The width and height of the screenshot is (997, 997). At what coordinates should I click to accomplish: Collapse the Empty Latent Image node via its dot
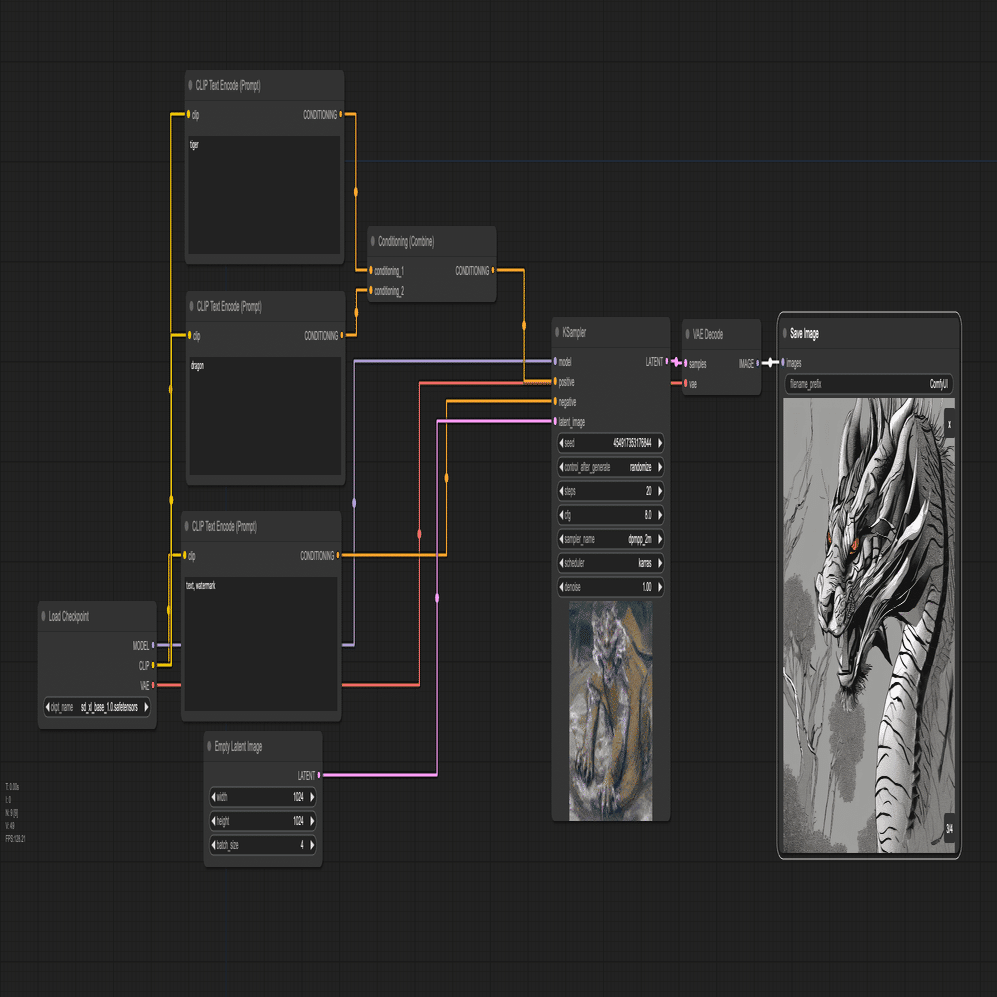pyautogui.click(x=209, y=746)
